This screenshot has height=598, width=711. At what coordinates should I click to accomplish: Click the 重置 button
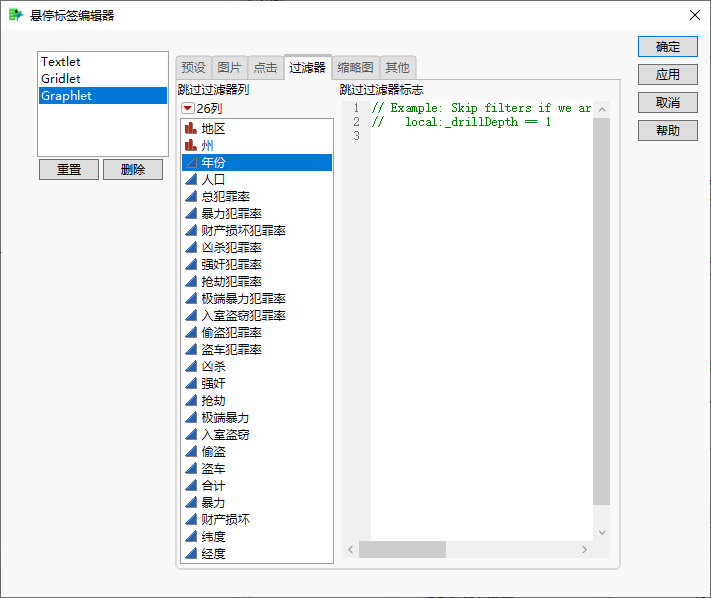[x=69, y=170]
